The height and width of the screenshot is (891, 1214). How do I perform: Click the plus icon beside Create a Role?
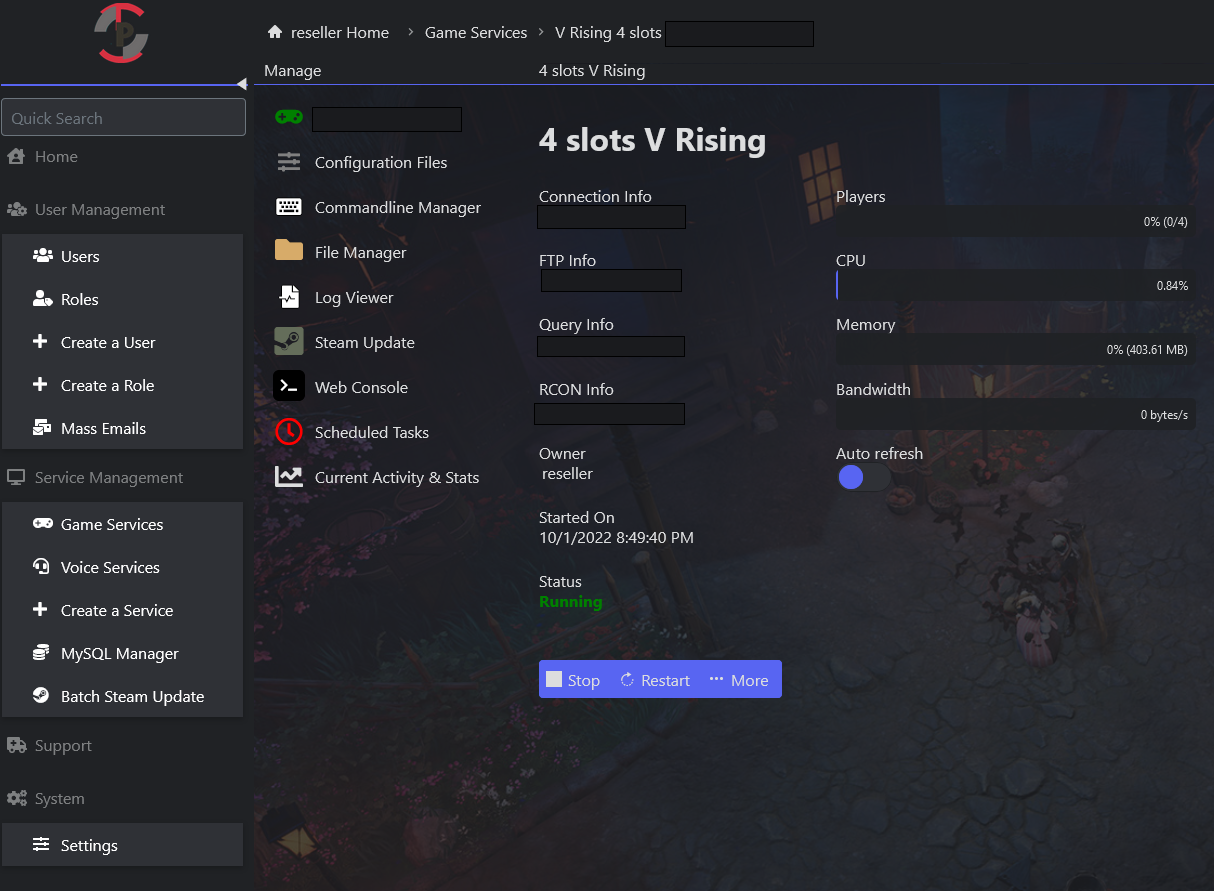pos(40,385)
